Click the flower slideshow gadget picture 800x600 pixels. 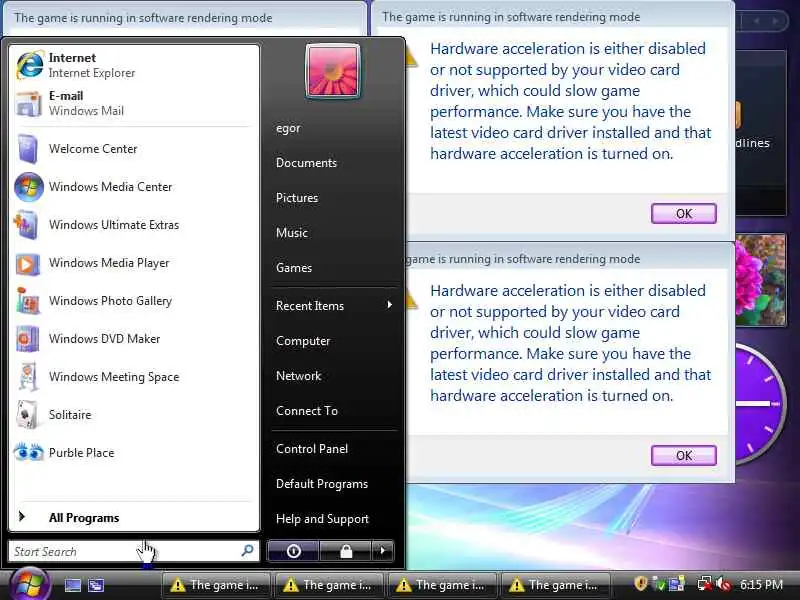click(x=760, y=280)
